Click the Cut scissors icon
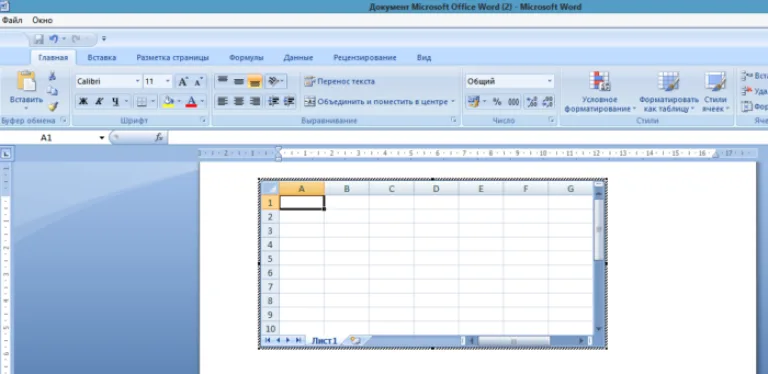Image resolution: width=768 pixels, height=374 pixels. (52, 76)
